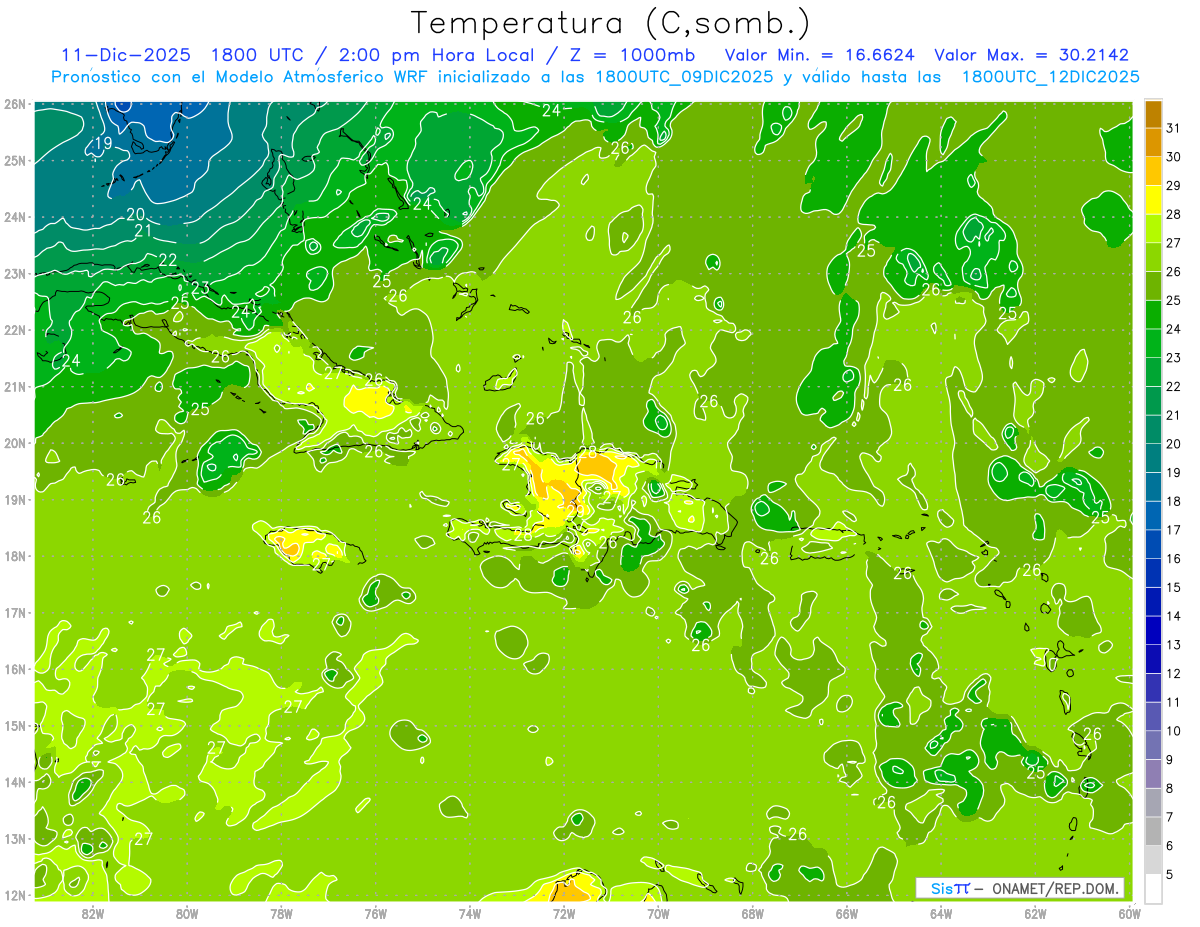Click the "17N" latitude axis label

tap(14, 613)
